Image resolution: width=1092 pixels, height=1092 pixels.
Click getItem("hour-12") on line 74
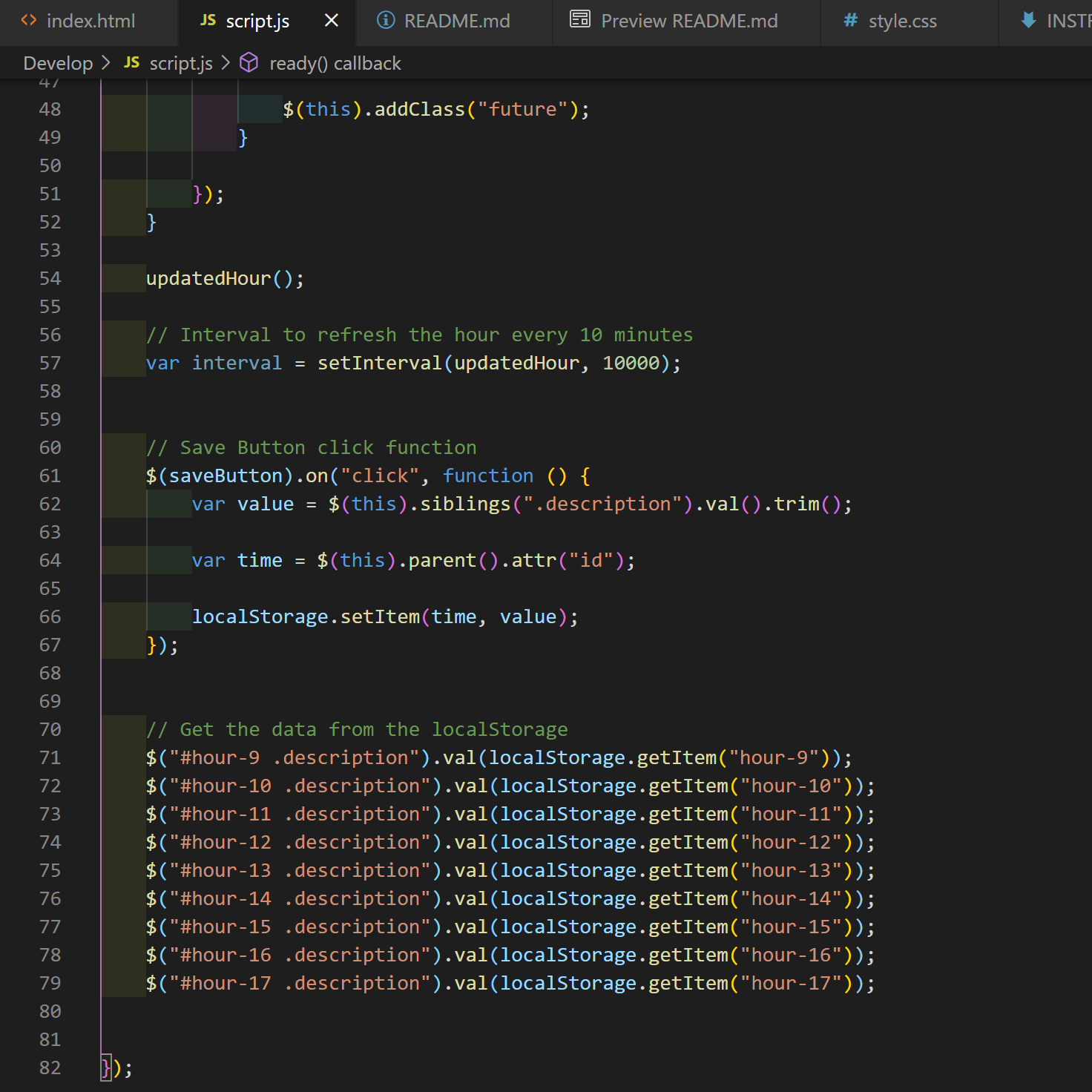point(751,842)
